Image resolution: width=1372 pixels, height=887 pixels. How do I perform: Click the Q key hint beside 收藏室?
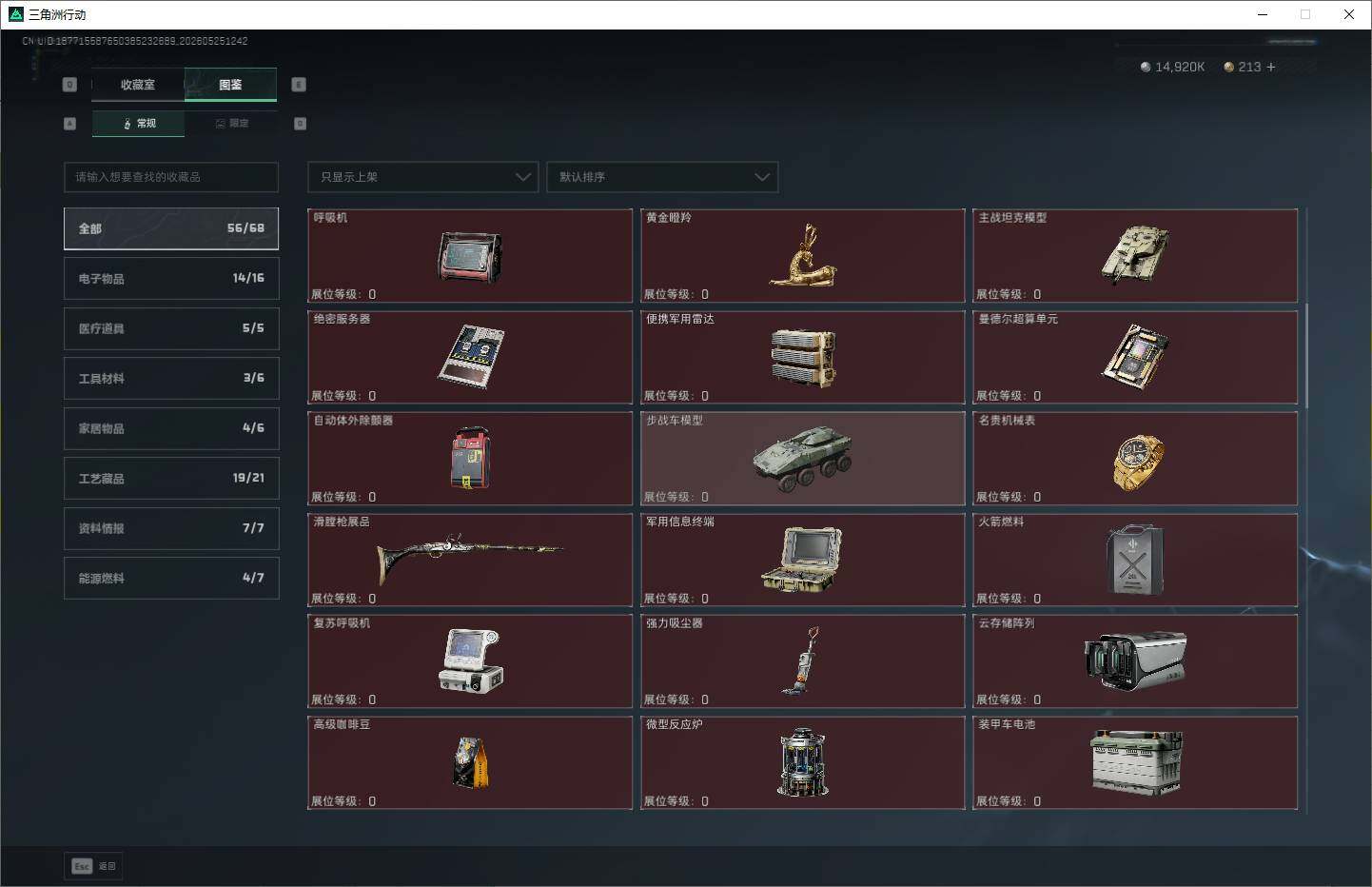[x=69, y=85]
